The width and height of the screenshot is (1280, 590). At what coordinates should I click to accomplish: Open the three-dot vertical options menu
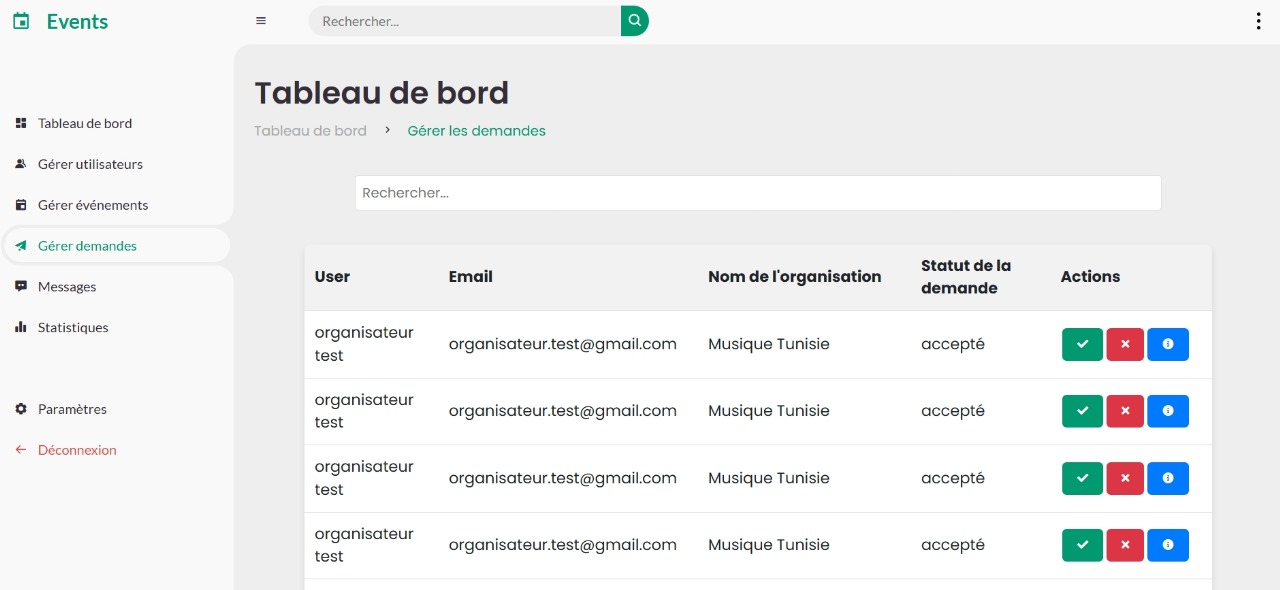(x=1258, y=21)
